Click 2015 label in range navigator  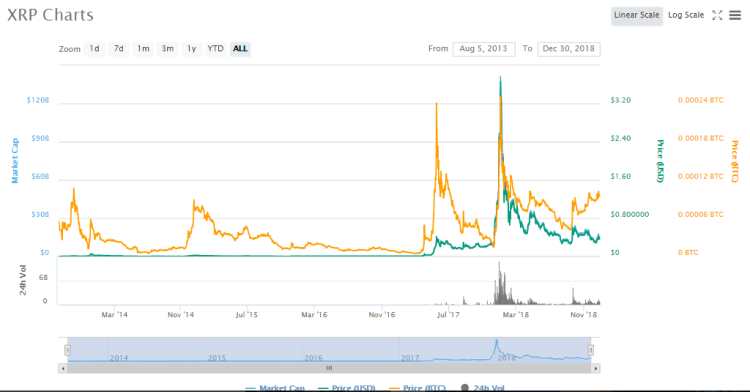click(217, 358)
